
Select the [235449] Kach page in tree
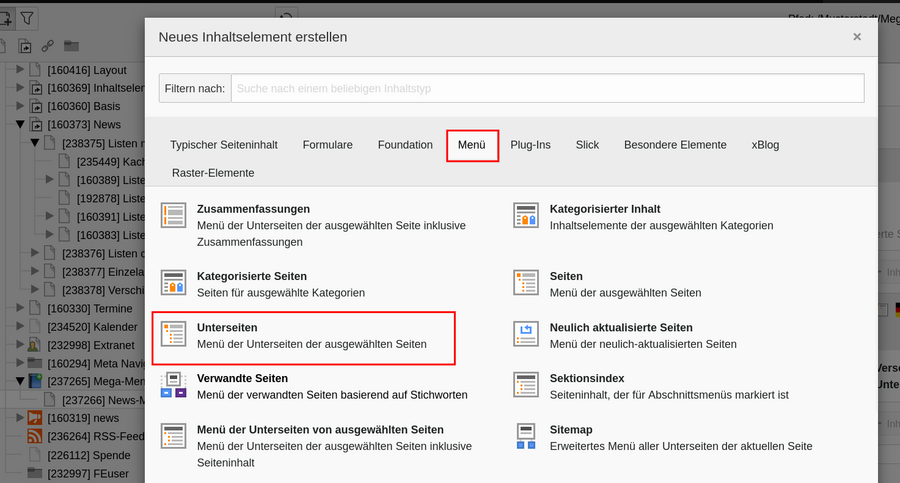pos(111,161)
